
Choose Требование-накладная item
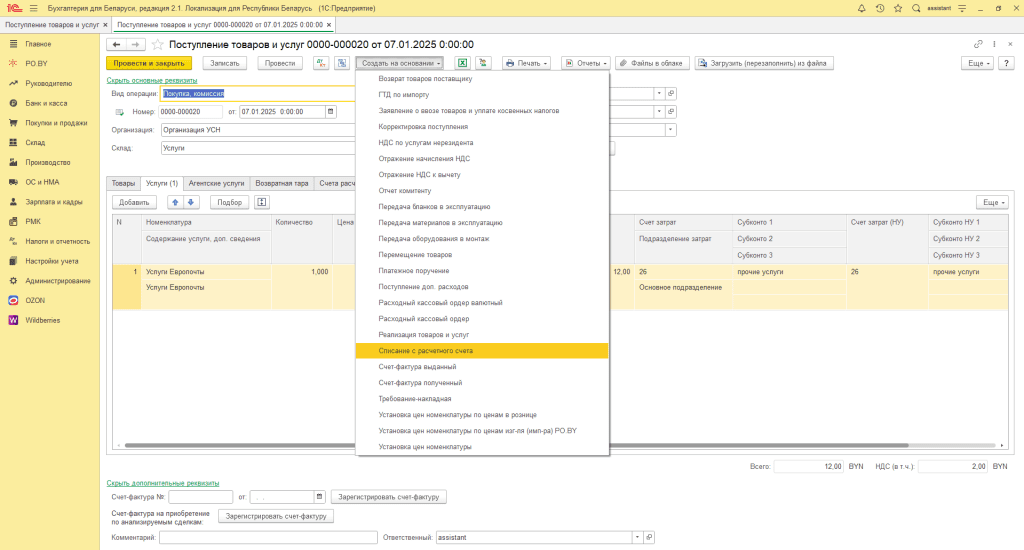(x=482, y=399)
